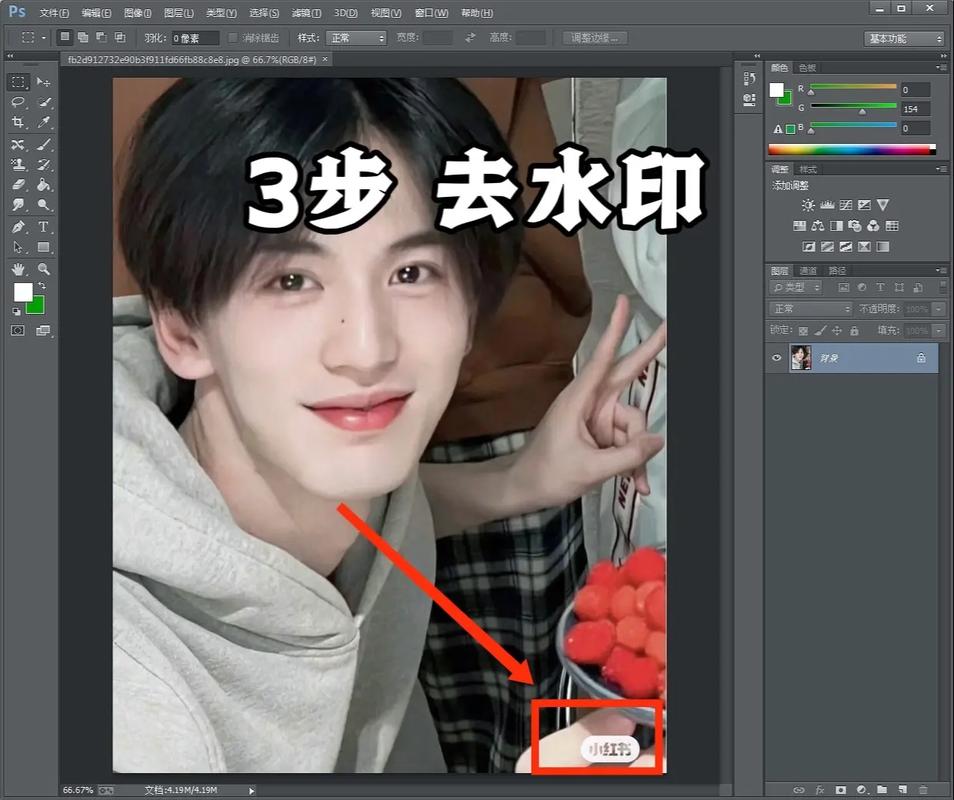Click the 羽化 input field
This screenshot has width=954, height=800.
pos(194,38)
